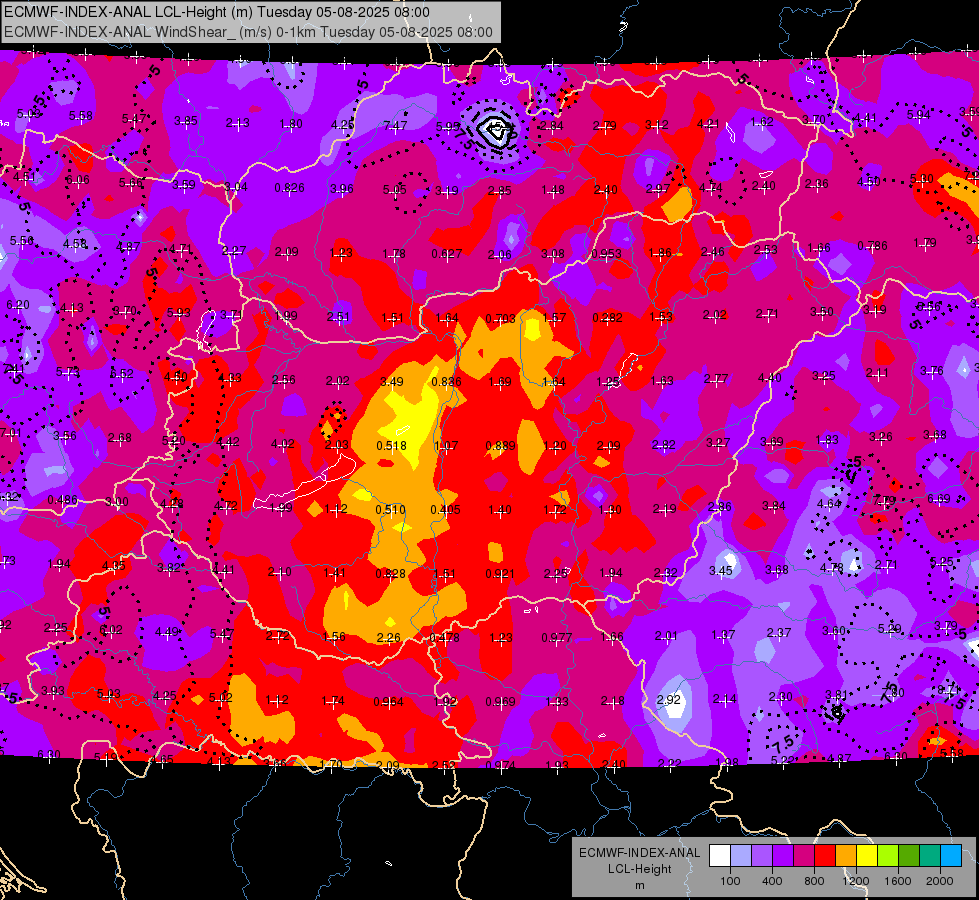Click the wind shear value 4.72
Image resolution: width=979 pixels, height=900 pixels.
coord(225,506)
